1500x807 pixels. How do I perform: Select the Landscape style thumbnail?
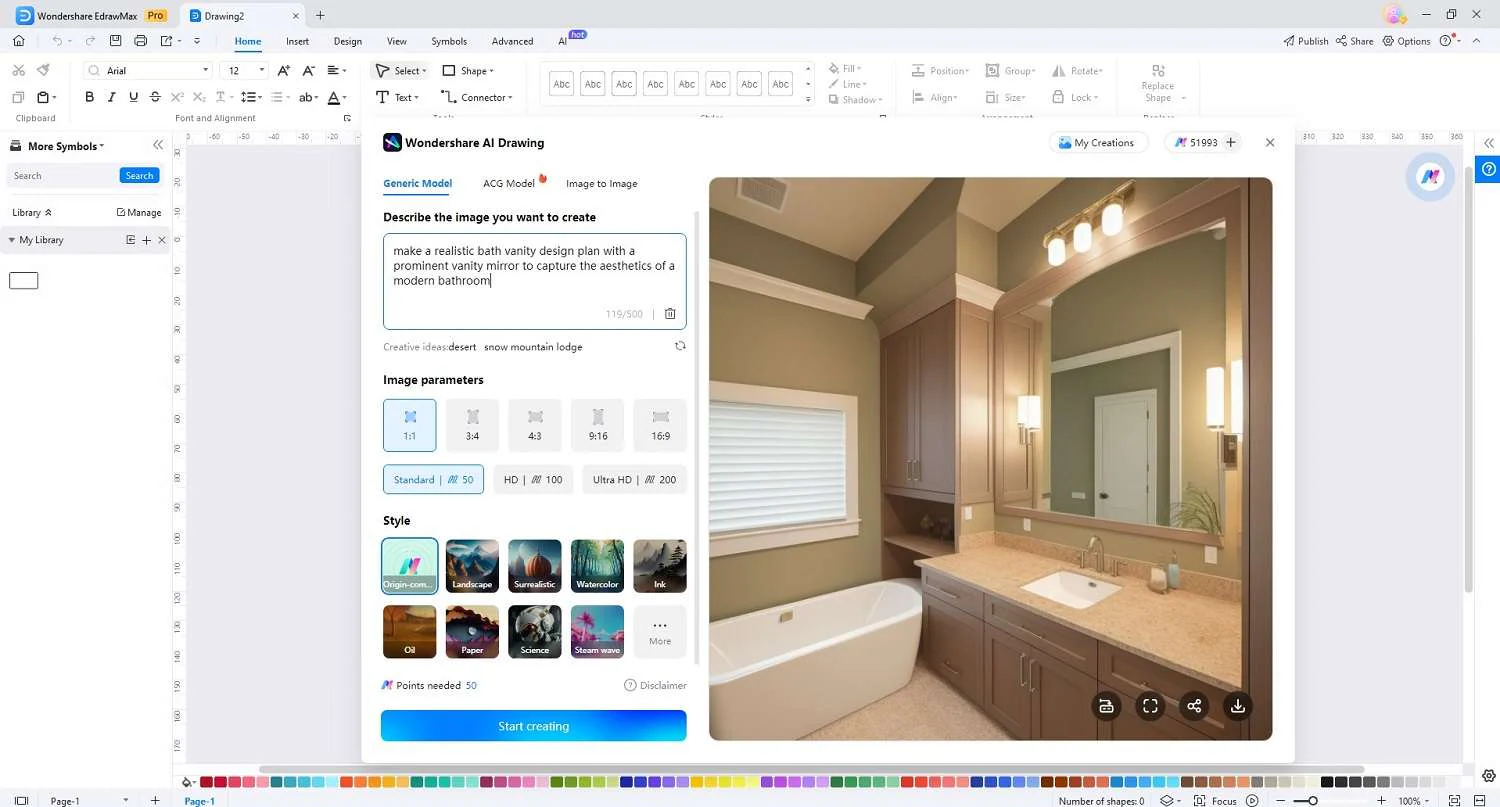coord(472,566)
